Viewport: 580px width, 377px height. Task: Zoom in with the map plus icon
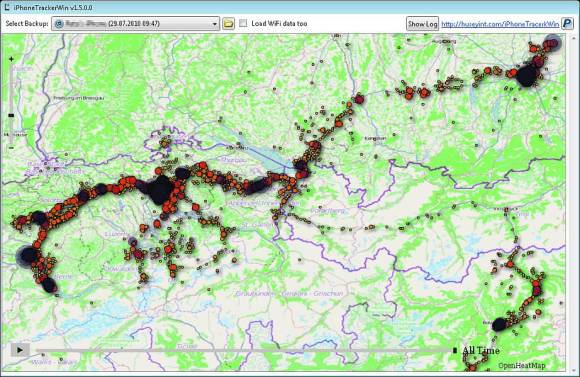pyautogui.click(x=11, y=59)
